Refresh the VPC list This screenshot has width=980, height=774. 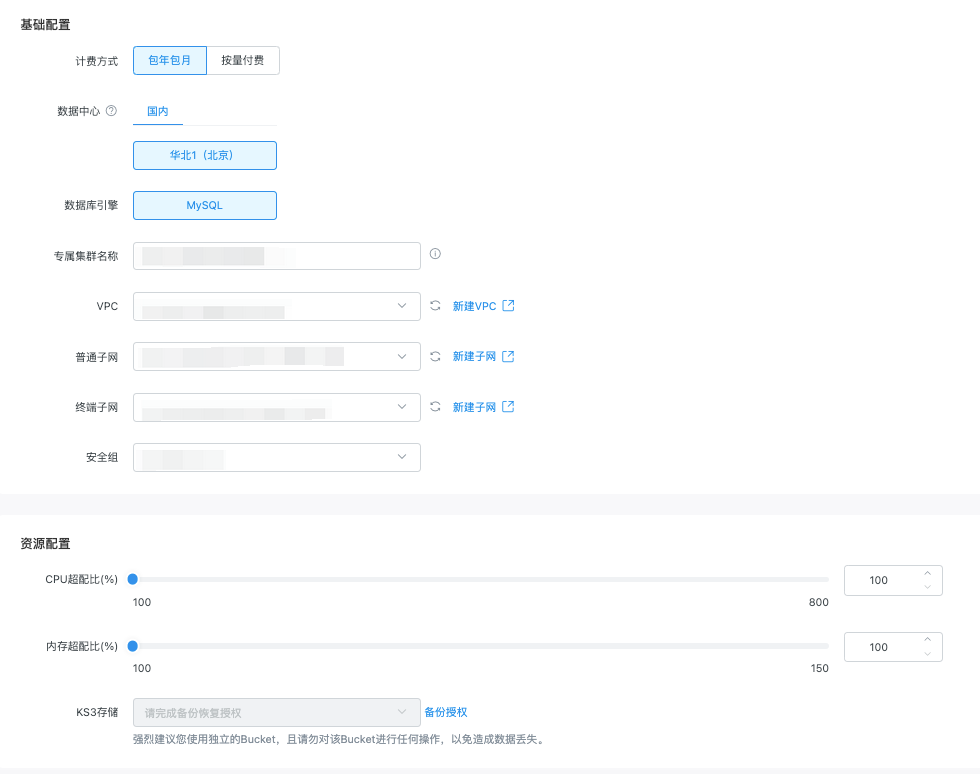(x=435, y=306)
